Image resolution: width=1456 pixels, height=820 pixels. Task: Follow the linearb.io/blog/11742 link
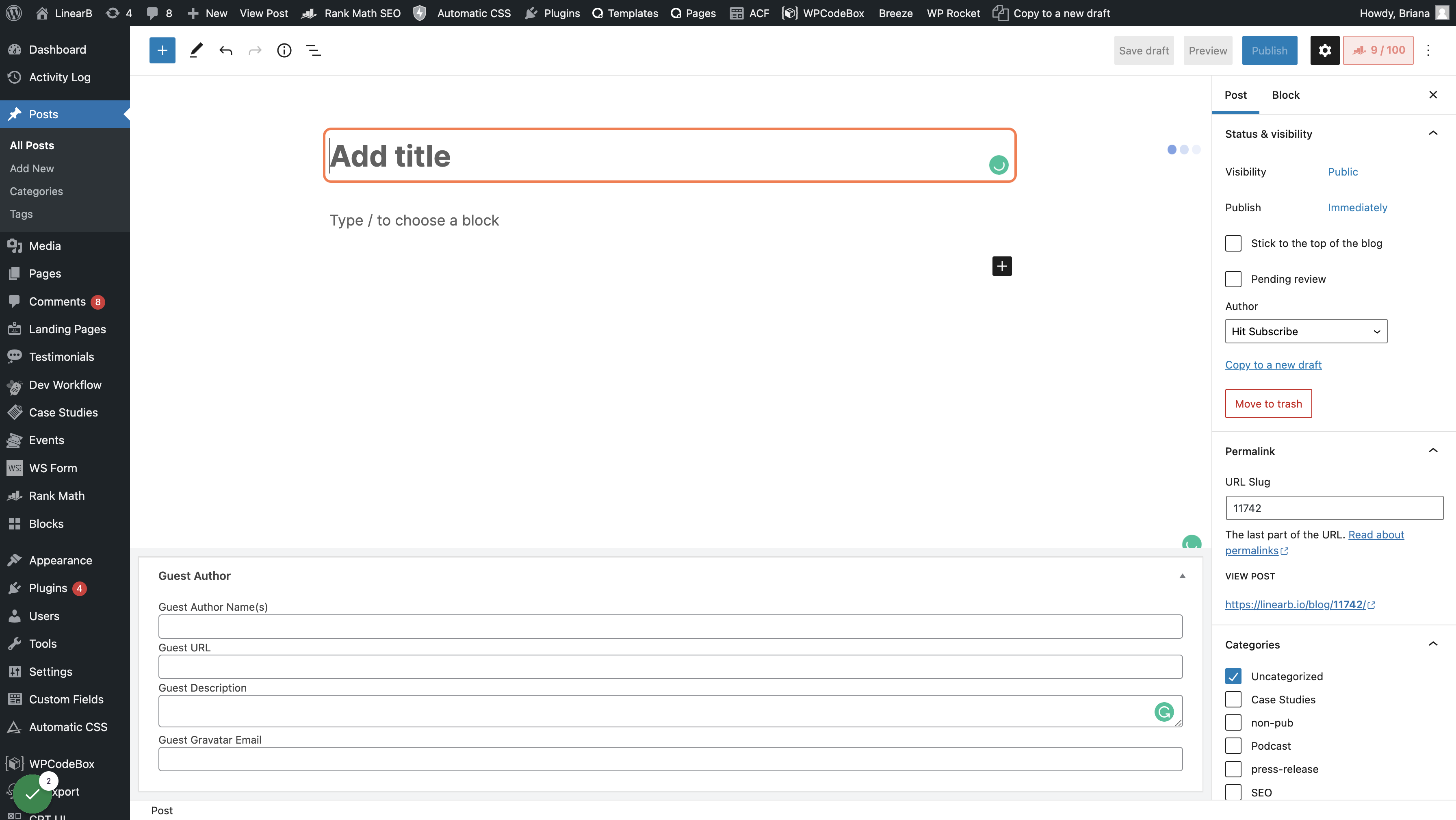coord(1300,605)
